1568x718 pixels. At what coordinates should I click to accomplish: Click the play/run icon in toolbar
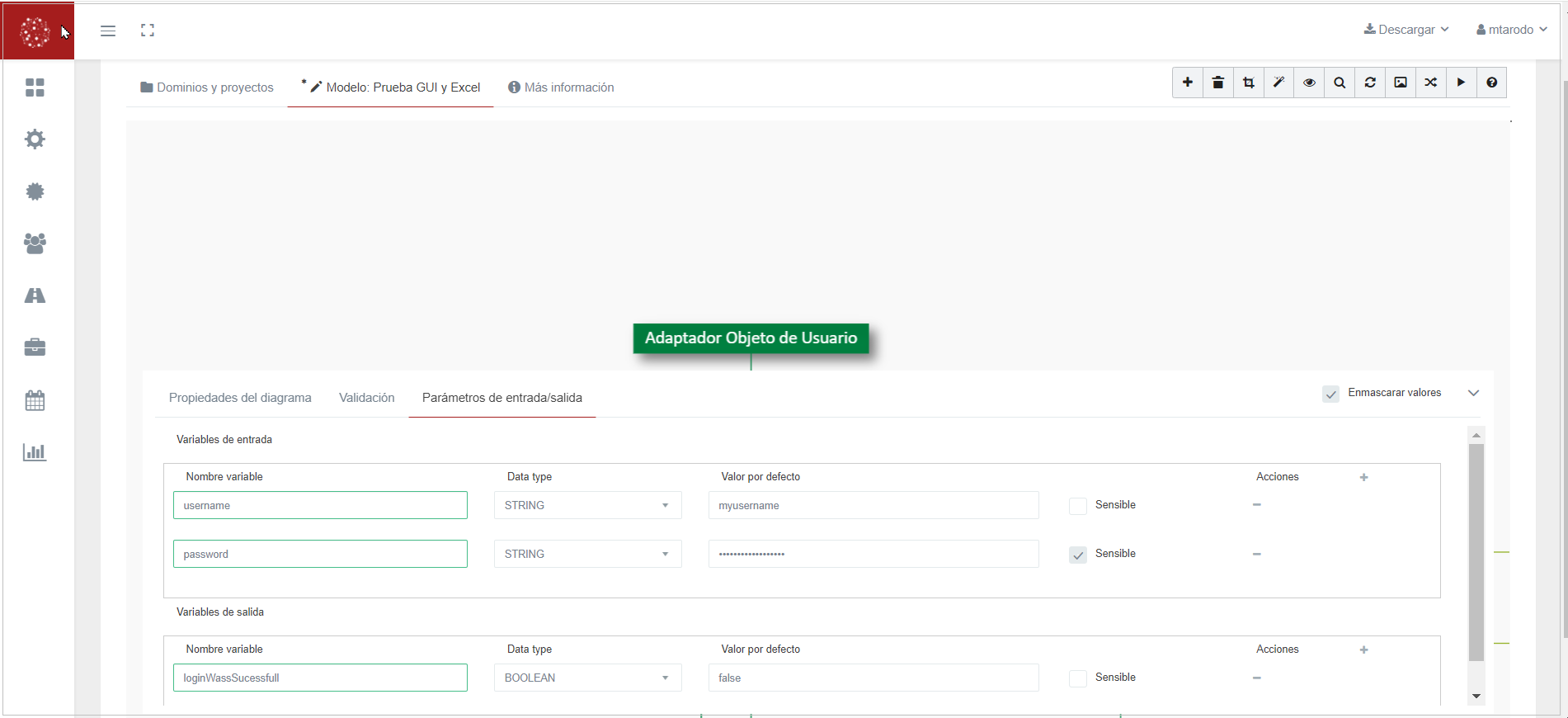pyautogui.click(x=1461, y=83)
